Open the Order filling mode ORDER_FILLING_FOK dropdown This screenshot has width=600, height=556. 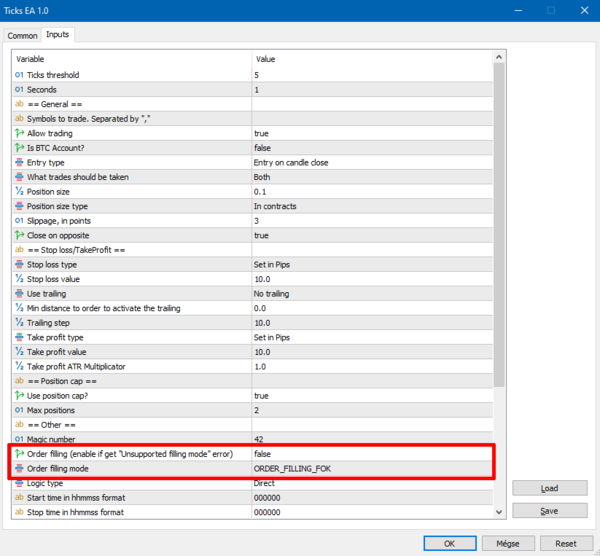[x=372, y=469]
